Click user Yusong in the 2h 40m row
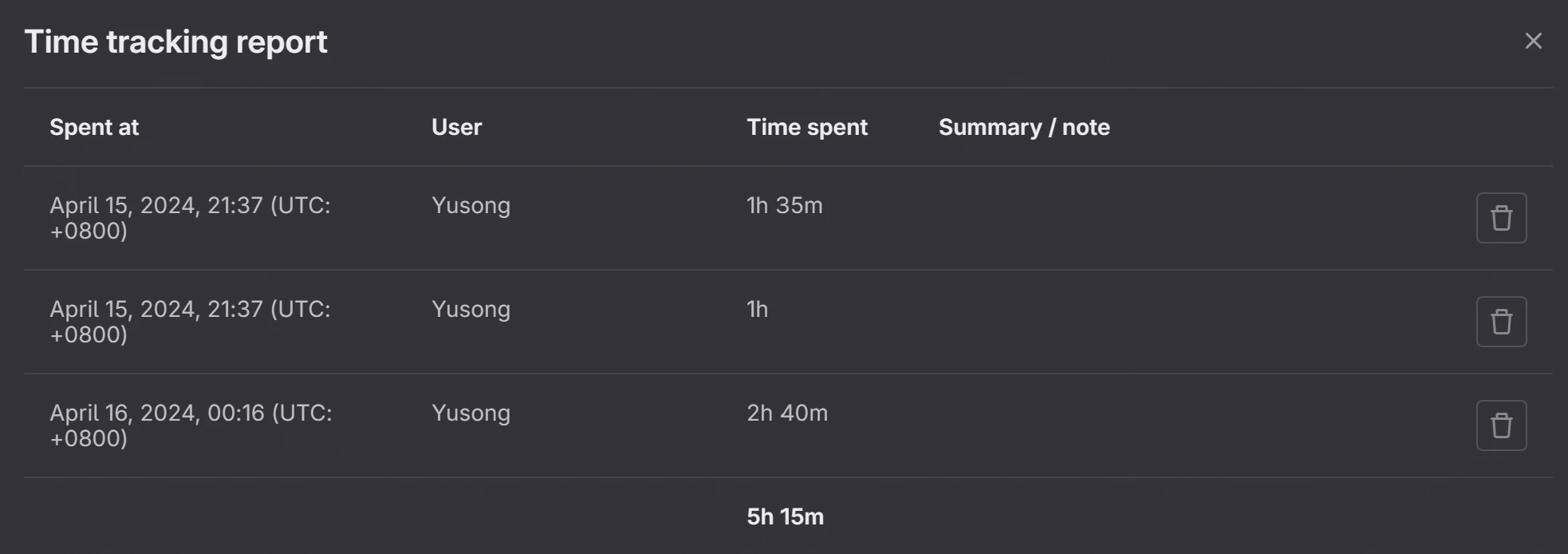 [471, 414]
